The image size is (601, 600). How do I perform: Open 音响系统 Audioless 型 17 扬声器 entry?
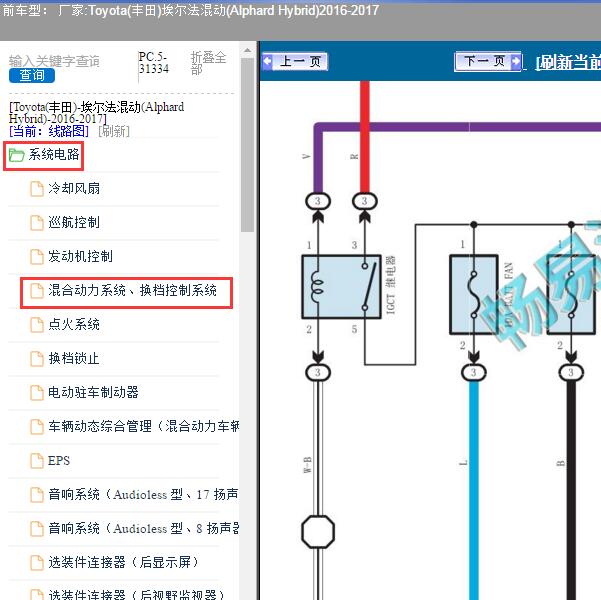coord(143,494)
